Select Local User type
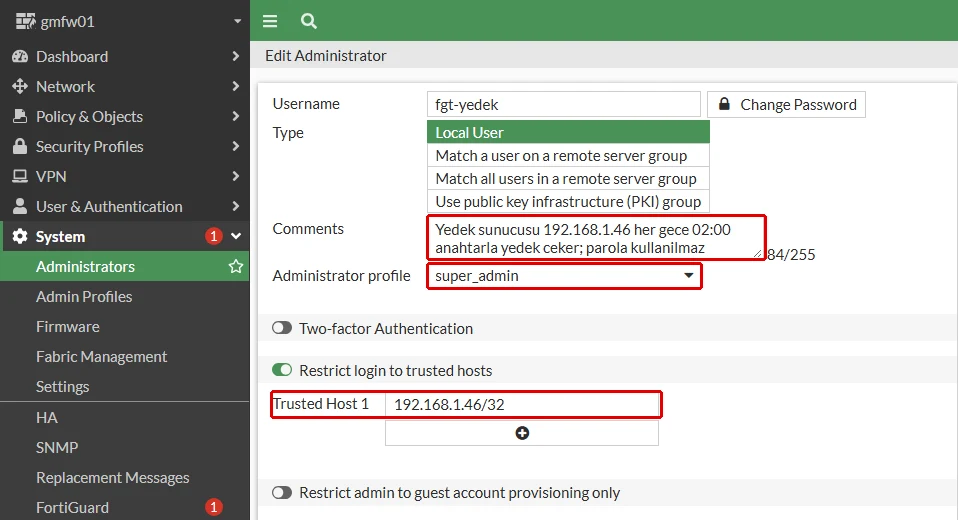 [568, 133]
